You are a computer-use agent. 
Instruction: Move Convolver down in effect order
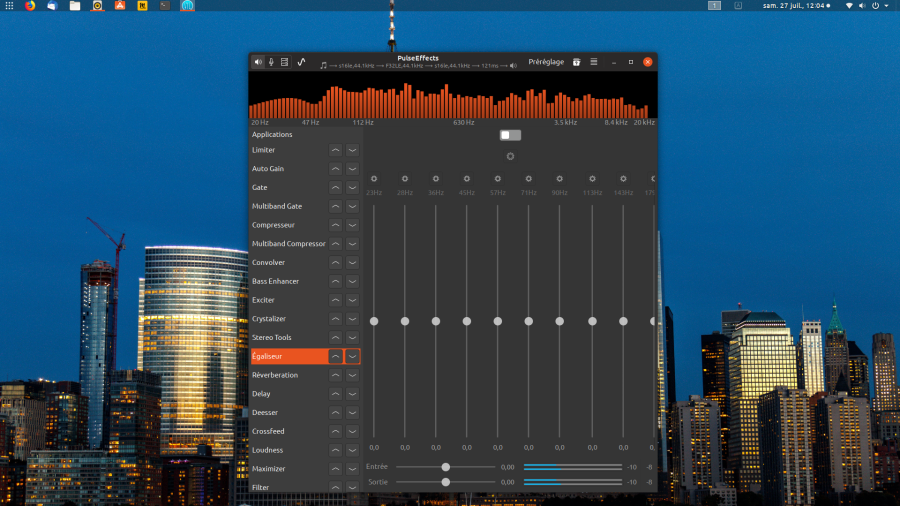[x=352, y=263]
